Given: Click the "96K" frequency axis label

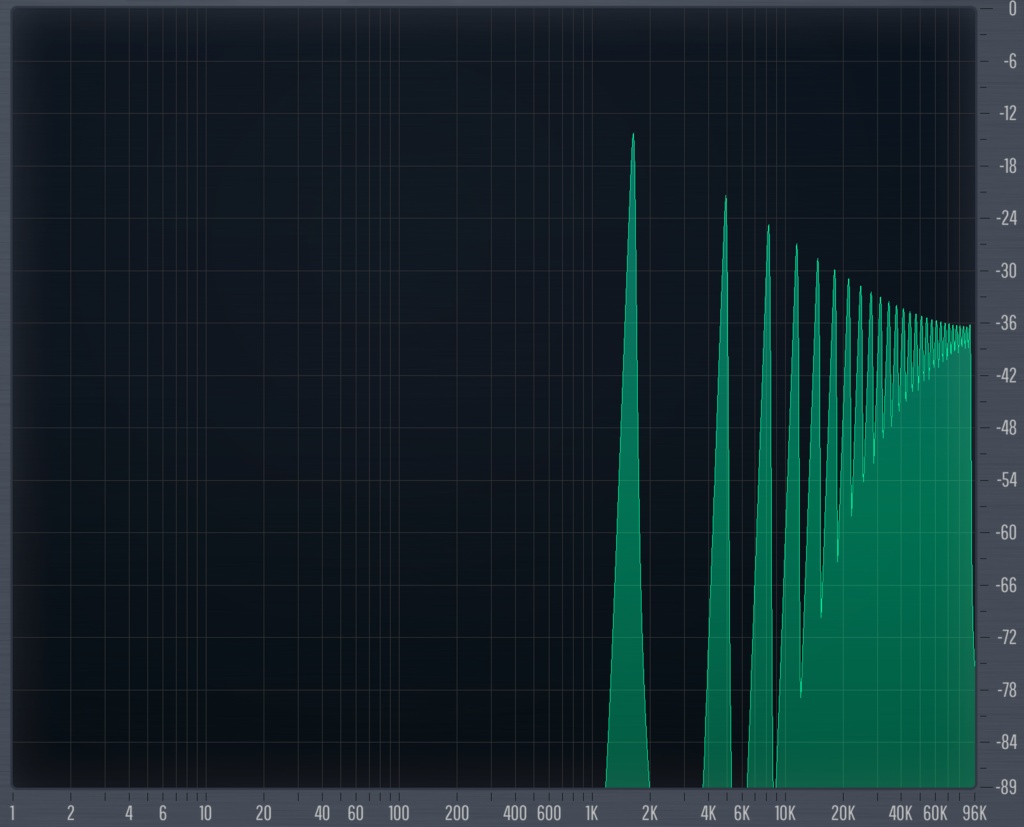Looking at the screenshot, I should (974, 813).
